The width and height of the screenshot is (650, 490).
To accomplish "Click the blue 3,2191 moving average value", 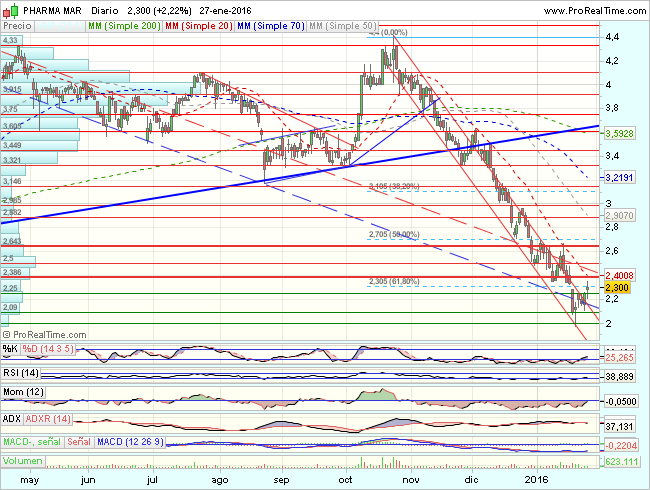I will (619, 178).
